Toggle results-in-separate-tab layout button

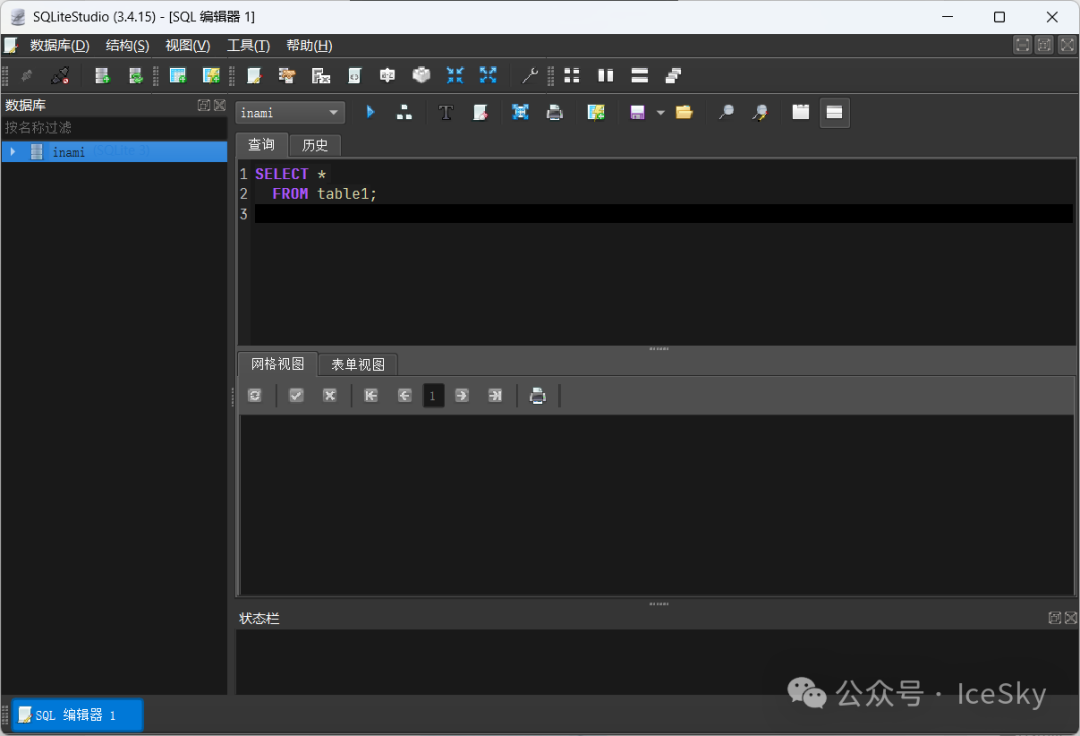click(x=800, y=113)
